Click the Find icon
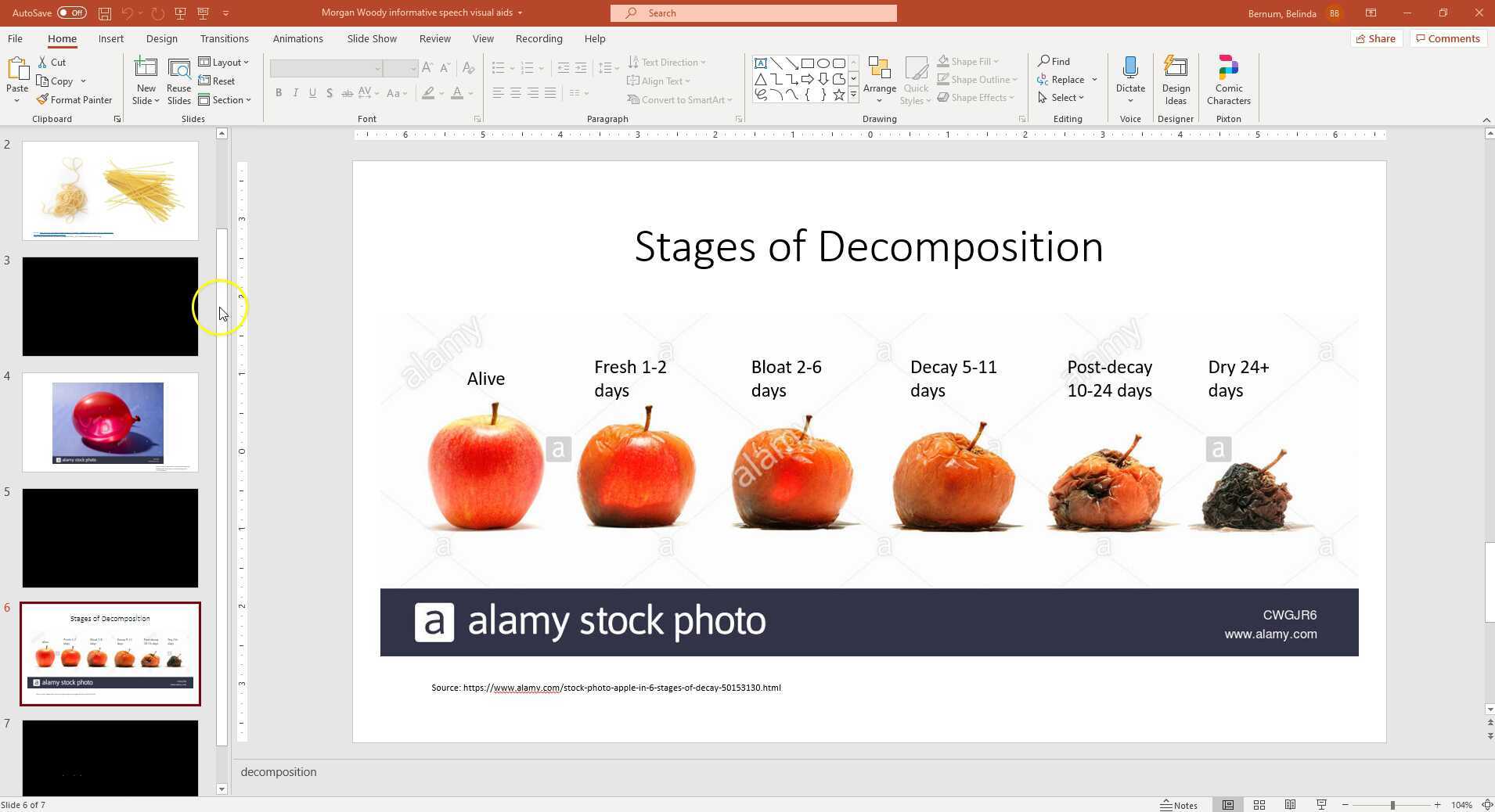The width and height of the screenshot is (1495, 812). coord(1045,61)
